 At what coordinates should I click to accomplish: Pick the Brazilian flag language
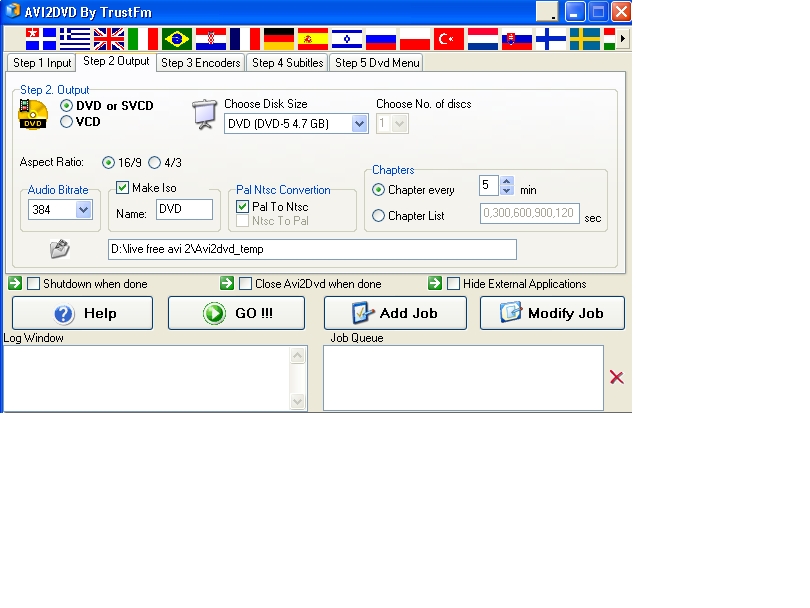pyautogui.click(x=177, y=39)
